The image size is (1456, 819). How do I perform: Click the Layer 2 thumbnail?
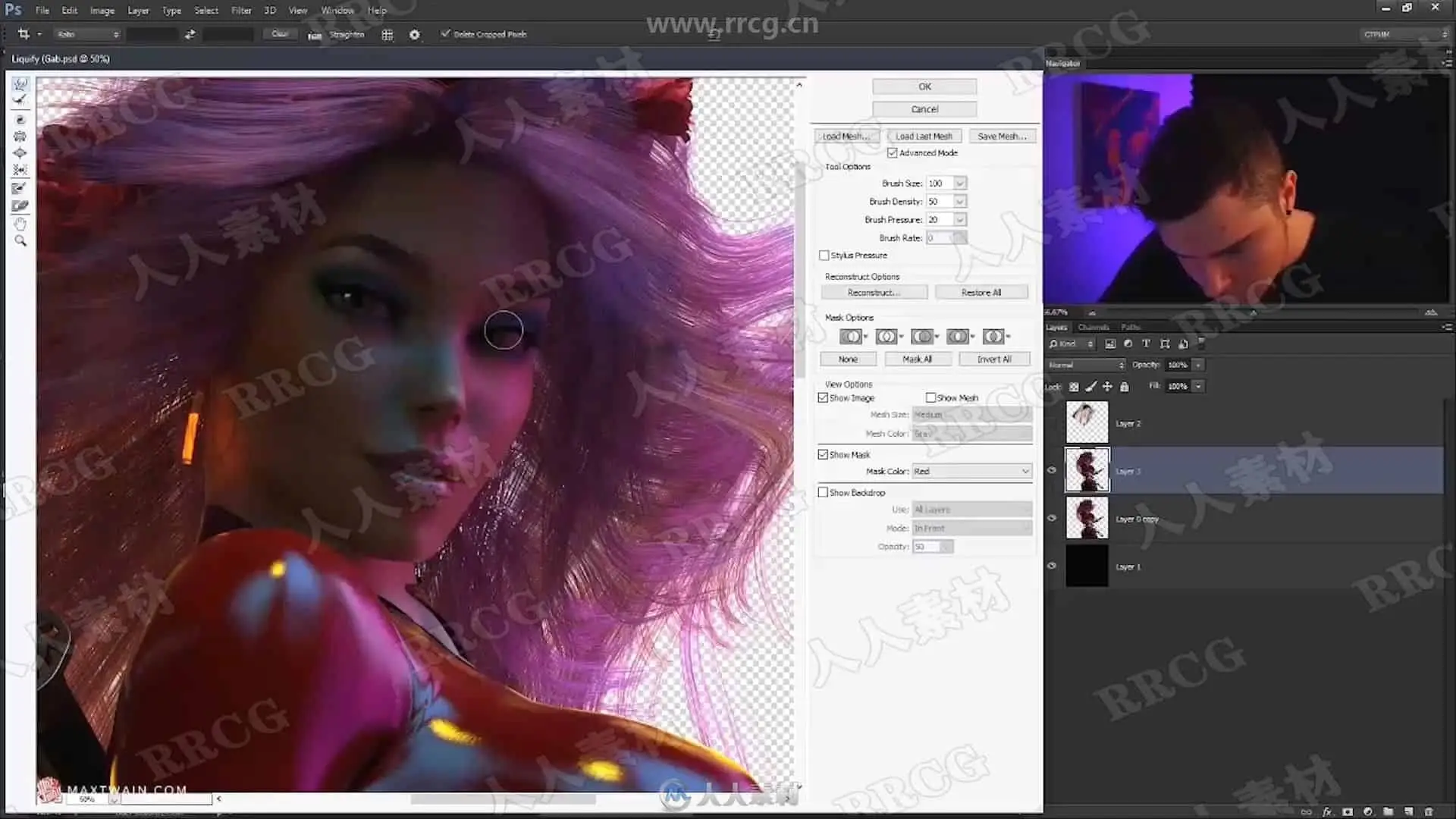(x=1087, y=422)
